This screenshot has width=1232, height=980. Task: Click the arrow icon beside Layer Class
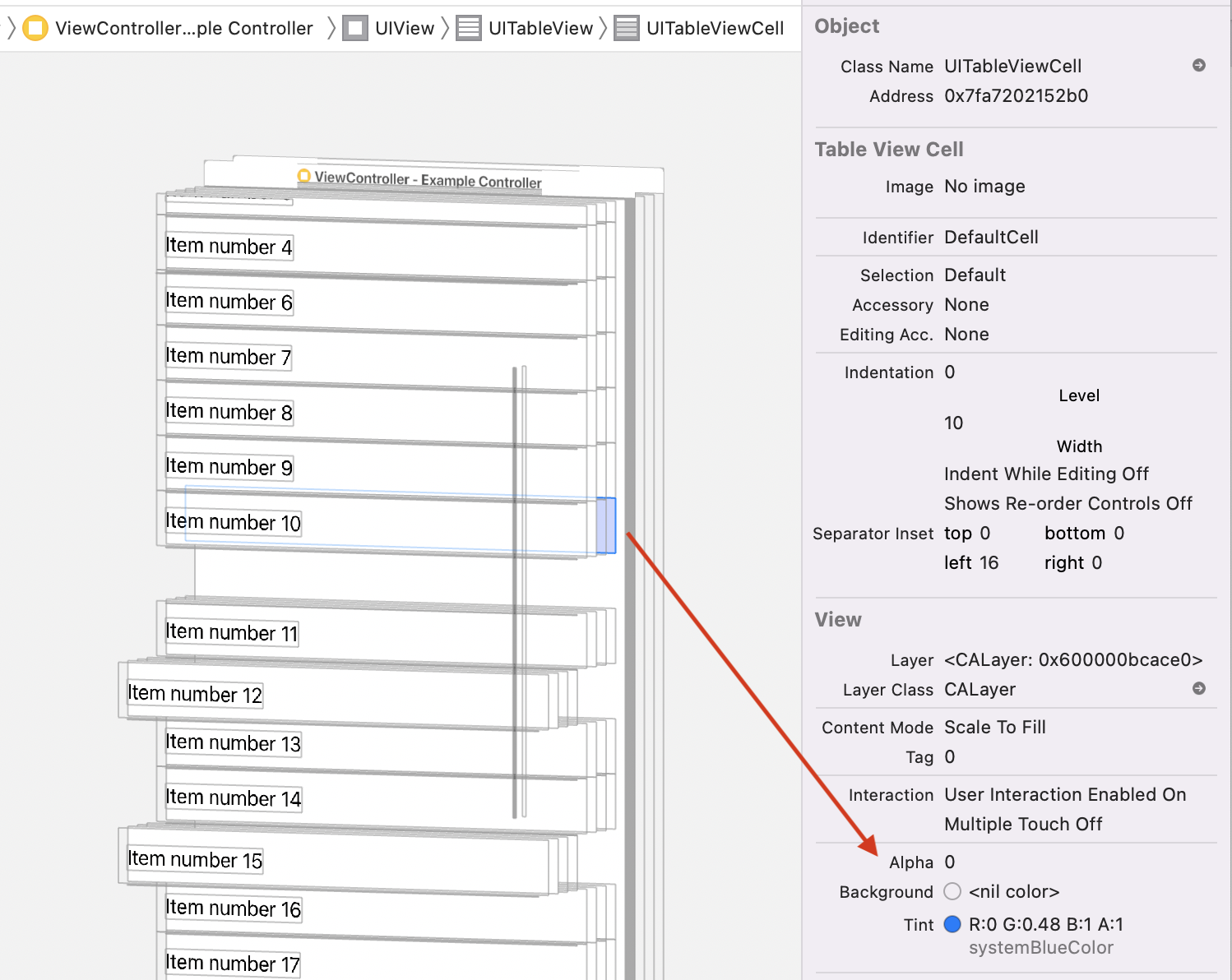[1199, 689]
